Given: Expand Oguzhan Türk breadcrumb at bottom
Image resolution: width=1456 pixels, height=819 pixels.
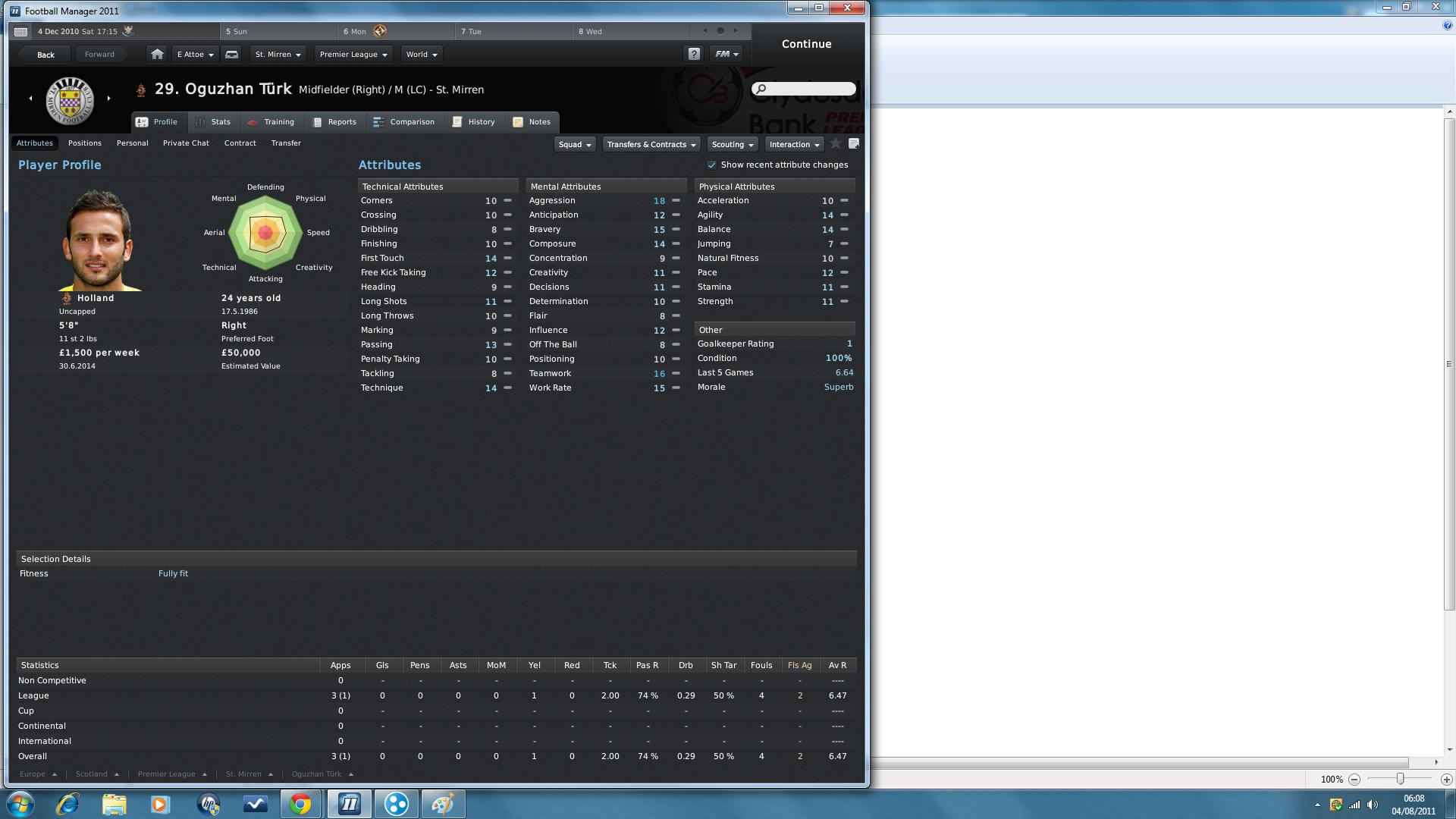Looking at the screenshot, I should (x=322, y=774).
